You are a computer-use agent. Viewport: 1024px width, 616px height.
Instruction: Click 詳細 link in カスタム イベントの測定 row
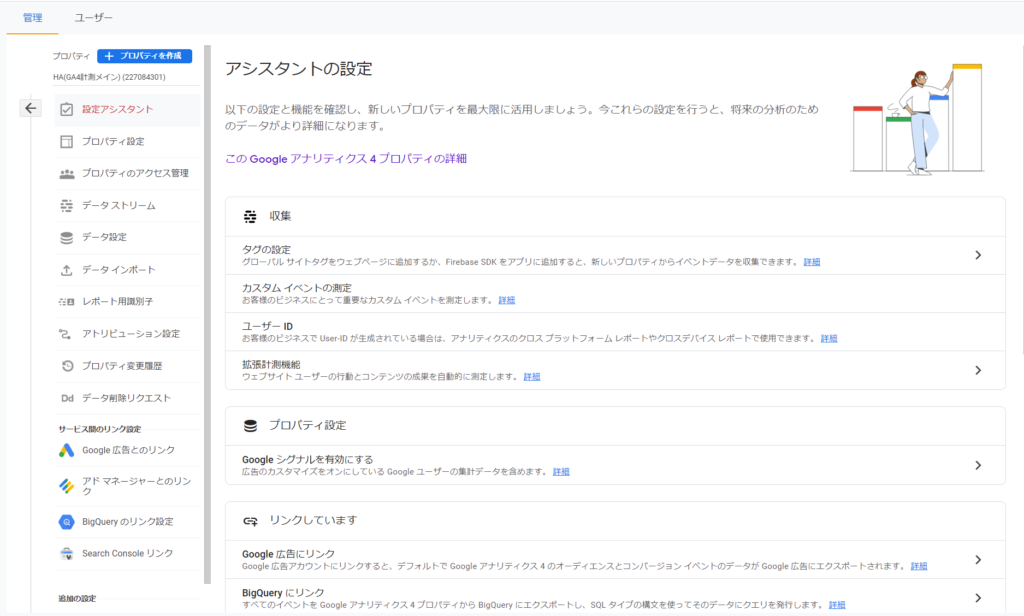[x=507, y=300]
